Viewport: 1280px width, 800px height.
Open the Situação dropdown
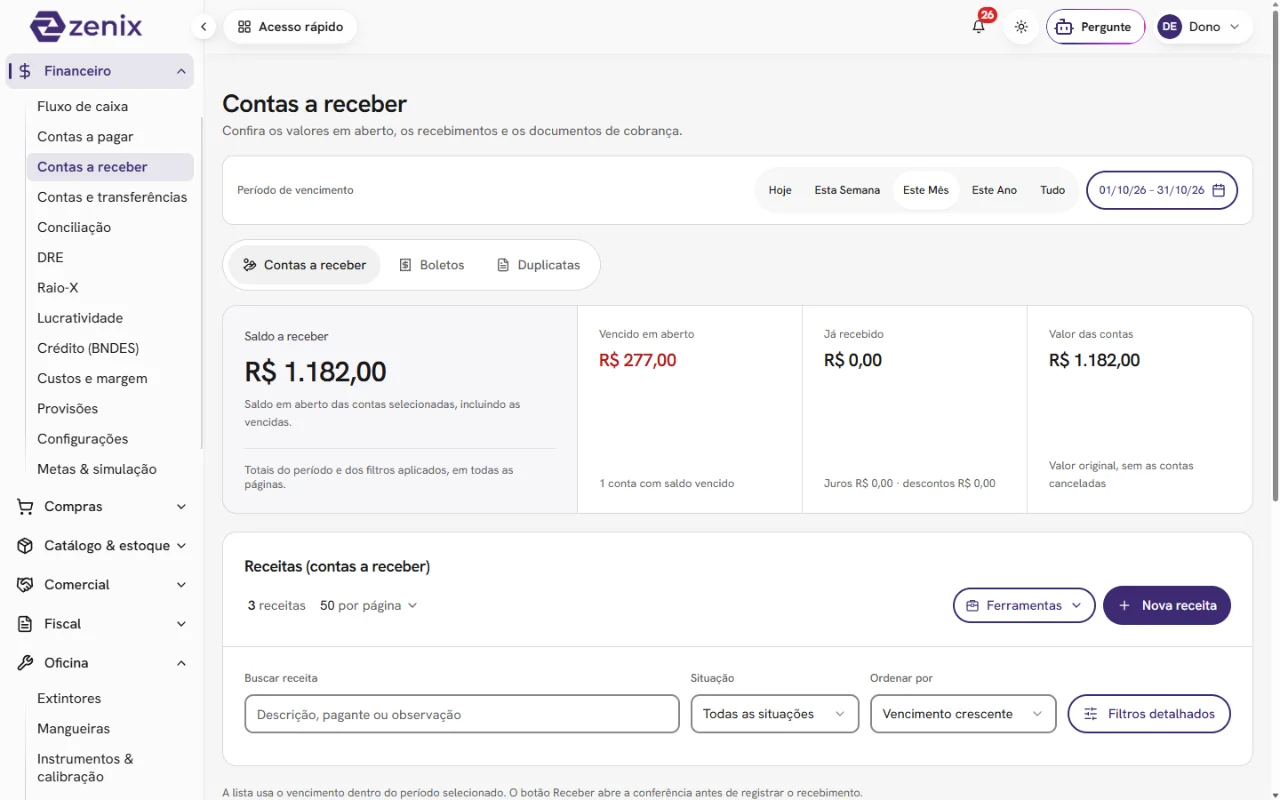775,714
